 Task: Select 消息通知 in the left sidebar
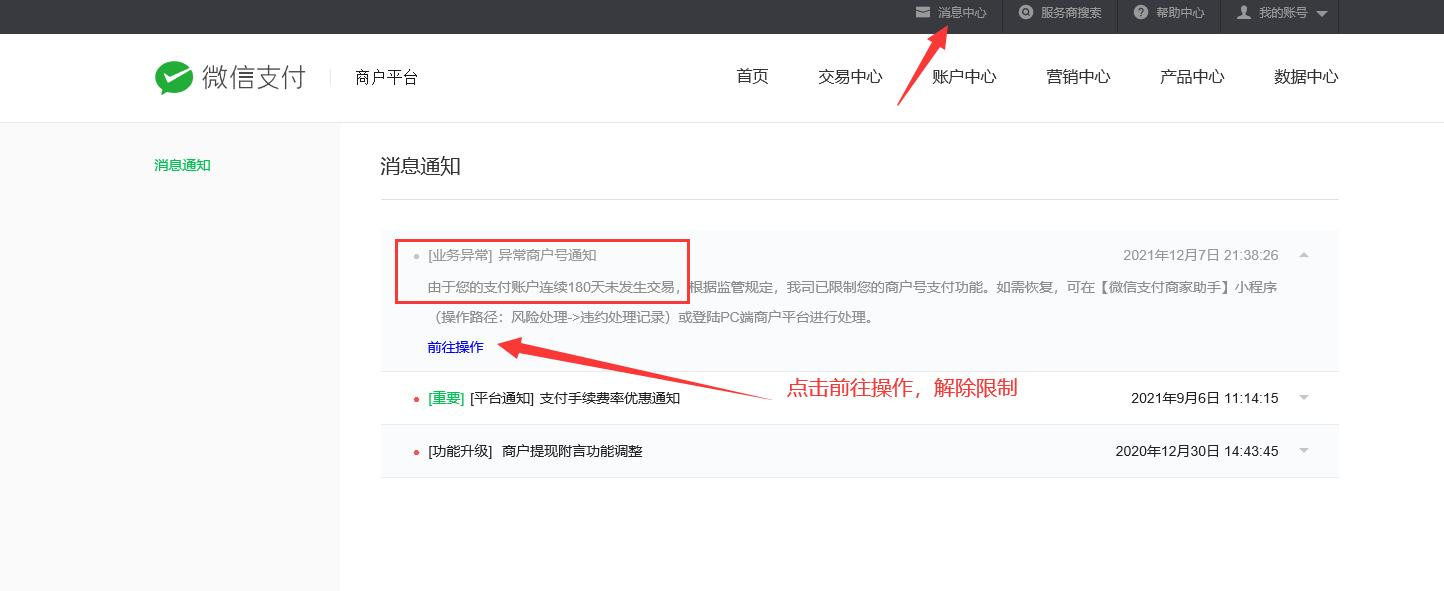coord(182,165)
